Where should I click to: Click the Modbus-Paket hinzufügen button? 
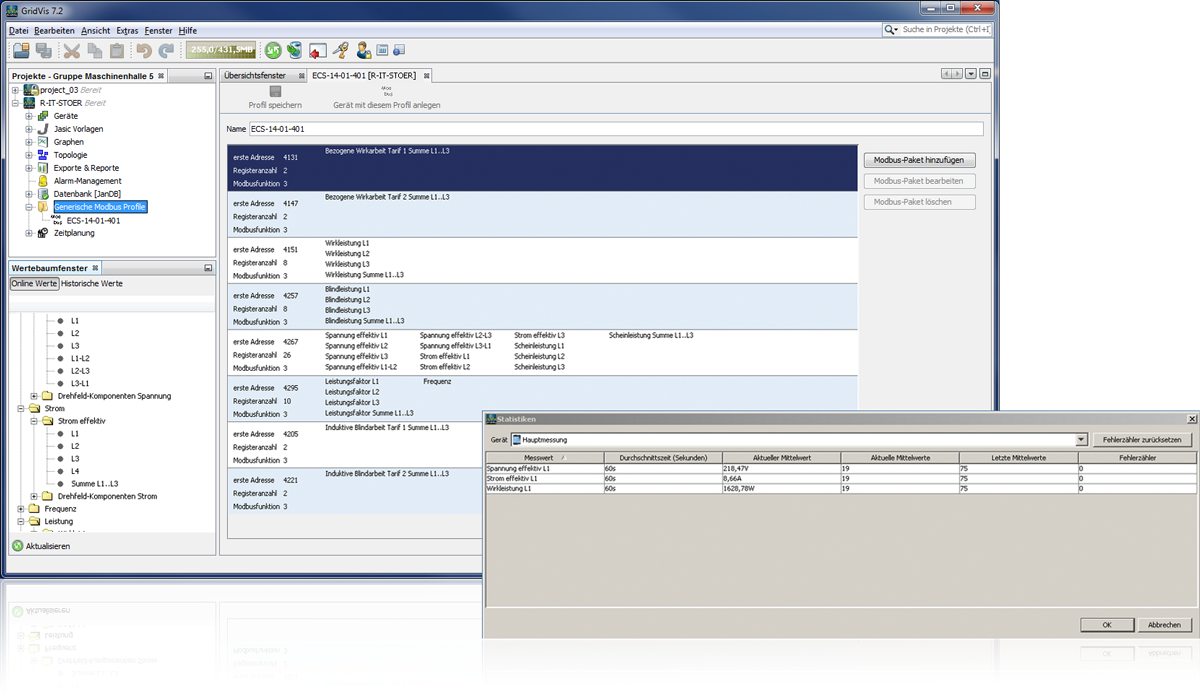[x=918, y=160]
